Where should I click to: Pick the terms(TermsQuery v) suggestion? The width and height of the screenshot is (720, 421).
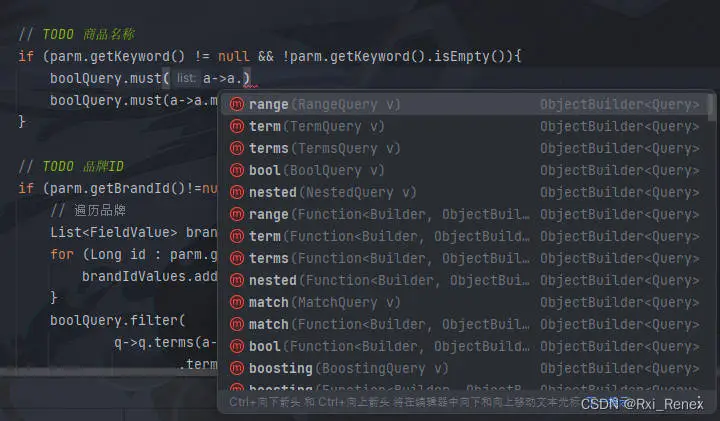pos(465,148)
